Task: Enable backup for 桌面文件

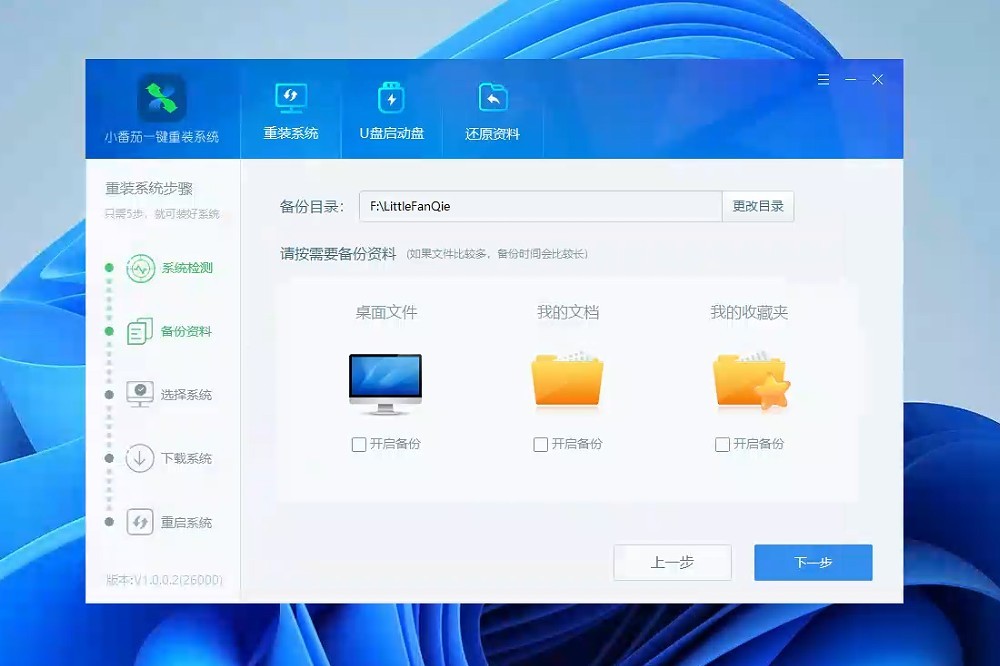Action: click(x=356, y=444)
